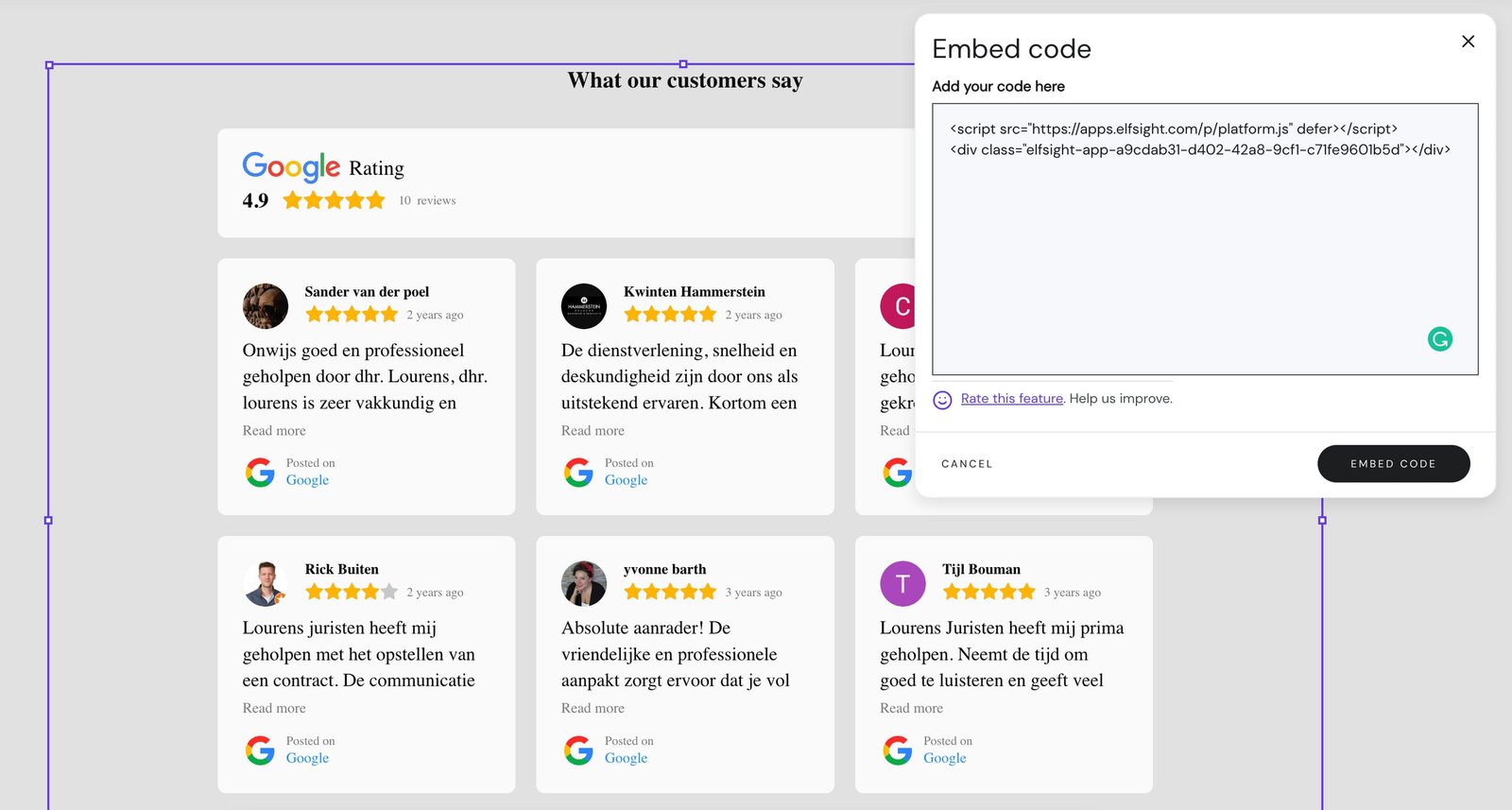The height and width of the screenshot is (810, 1512).
Task: Click the five-star rating beside 4.9
Action: tap(334, 200)
